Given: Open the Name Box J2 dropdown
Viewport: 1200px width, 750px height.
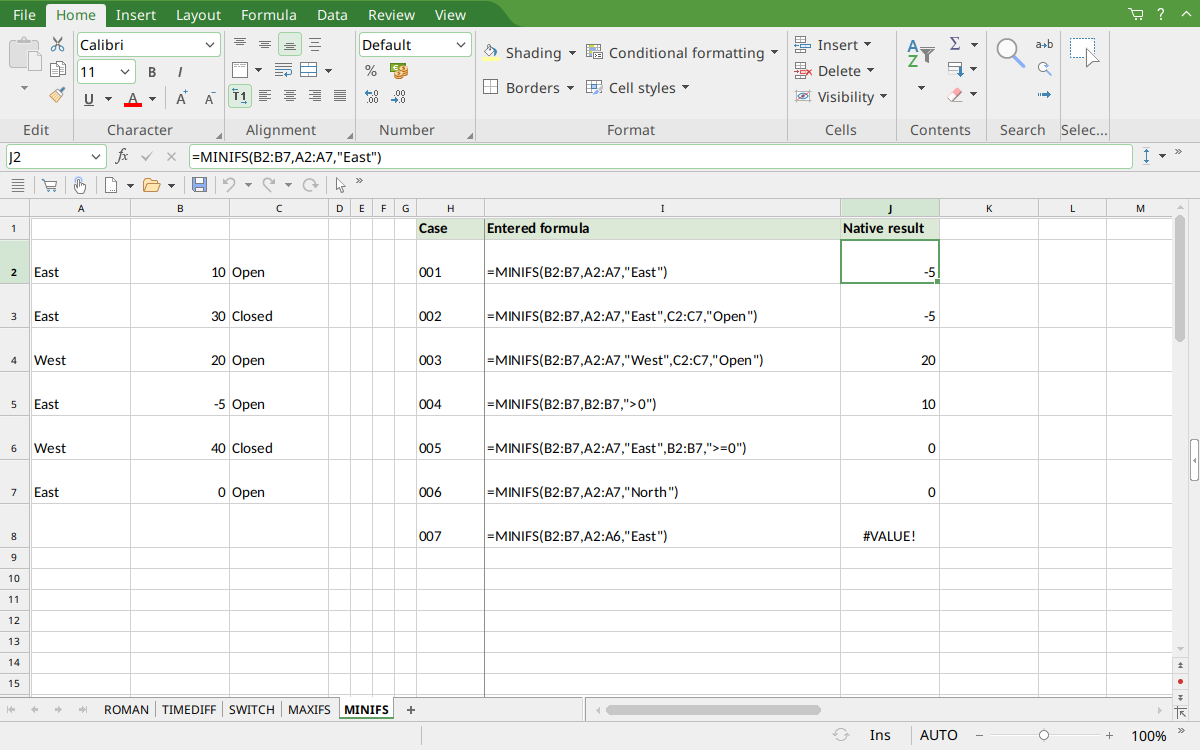Looking at the screenshot, I should coord(97,157).
